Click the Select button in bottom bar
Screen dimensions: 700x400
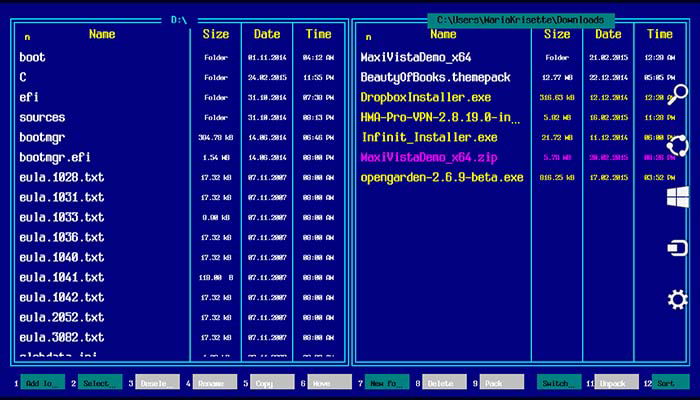(x=100, y=382)
